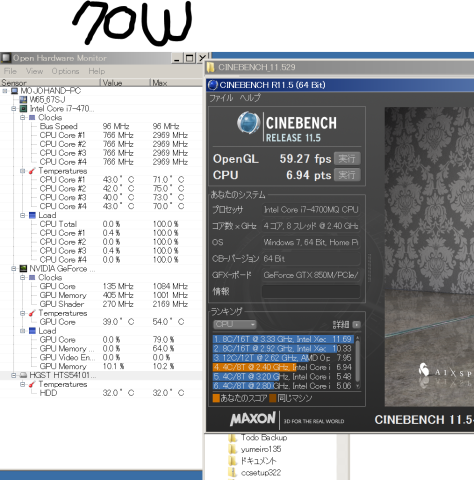Image resolution: width=474 pixels, height=480 pixels.
Task: Open the File menu in Open Hardware Monitor
Action: [10, 71]
